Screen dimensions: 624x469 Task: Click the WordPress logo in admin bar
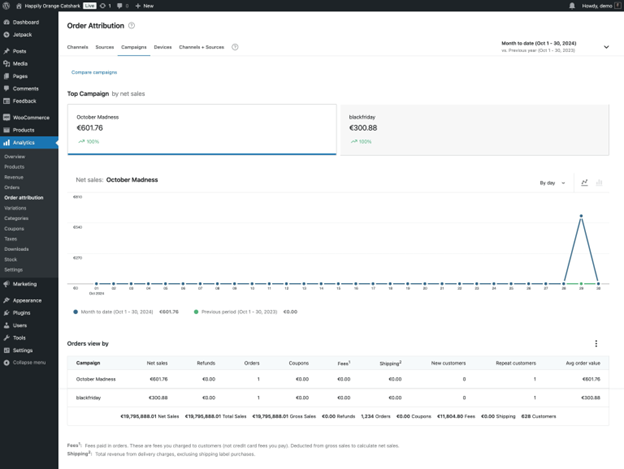tap(6, 5)
